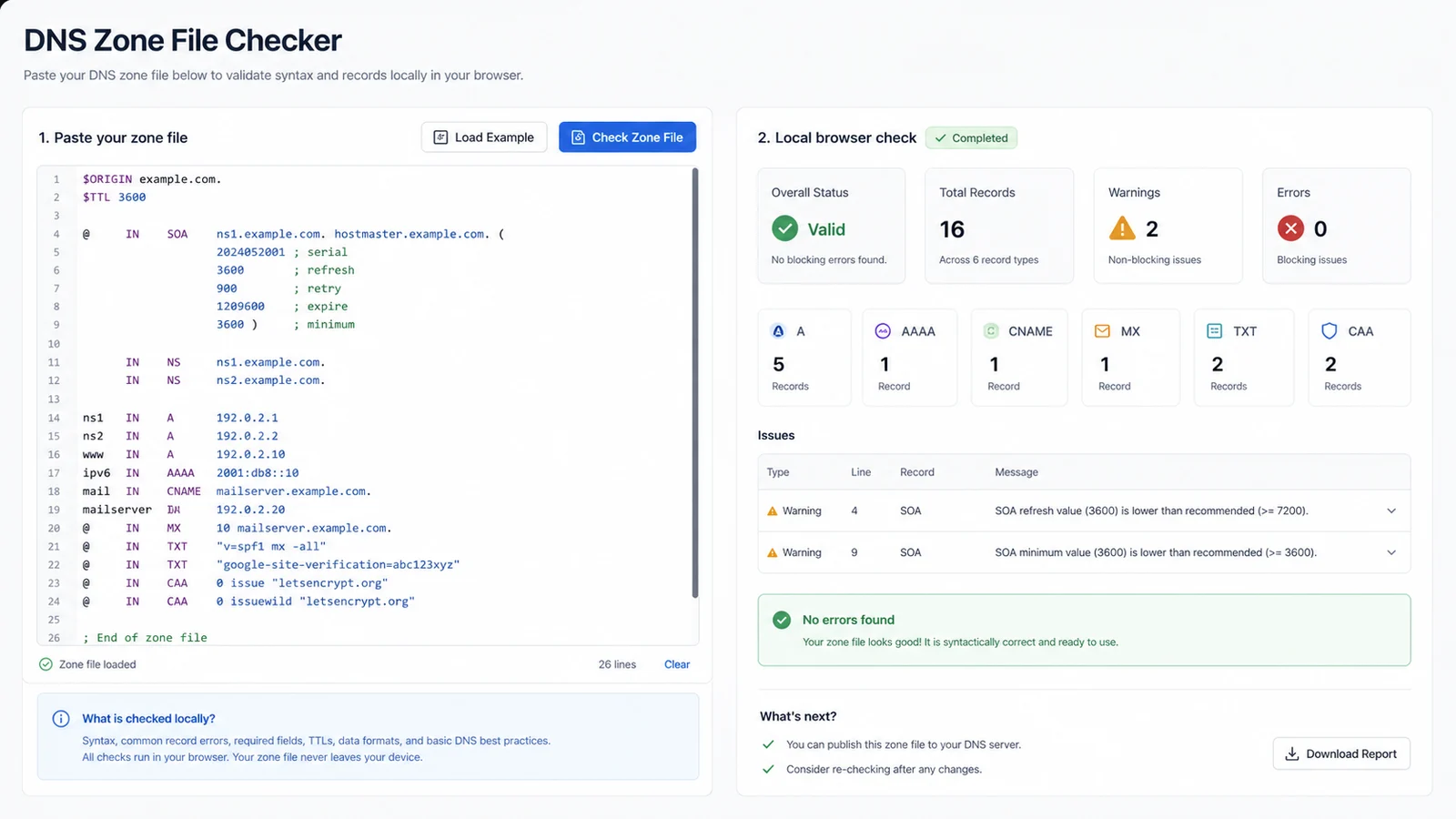The width and height of the screenshot is (1456, 819).
Task: Click the 'Zone file loaded' check icon
Action: coord(45,664)
